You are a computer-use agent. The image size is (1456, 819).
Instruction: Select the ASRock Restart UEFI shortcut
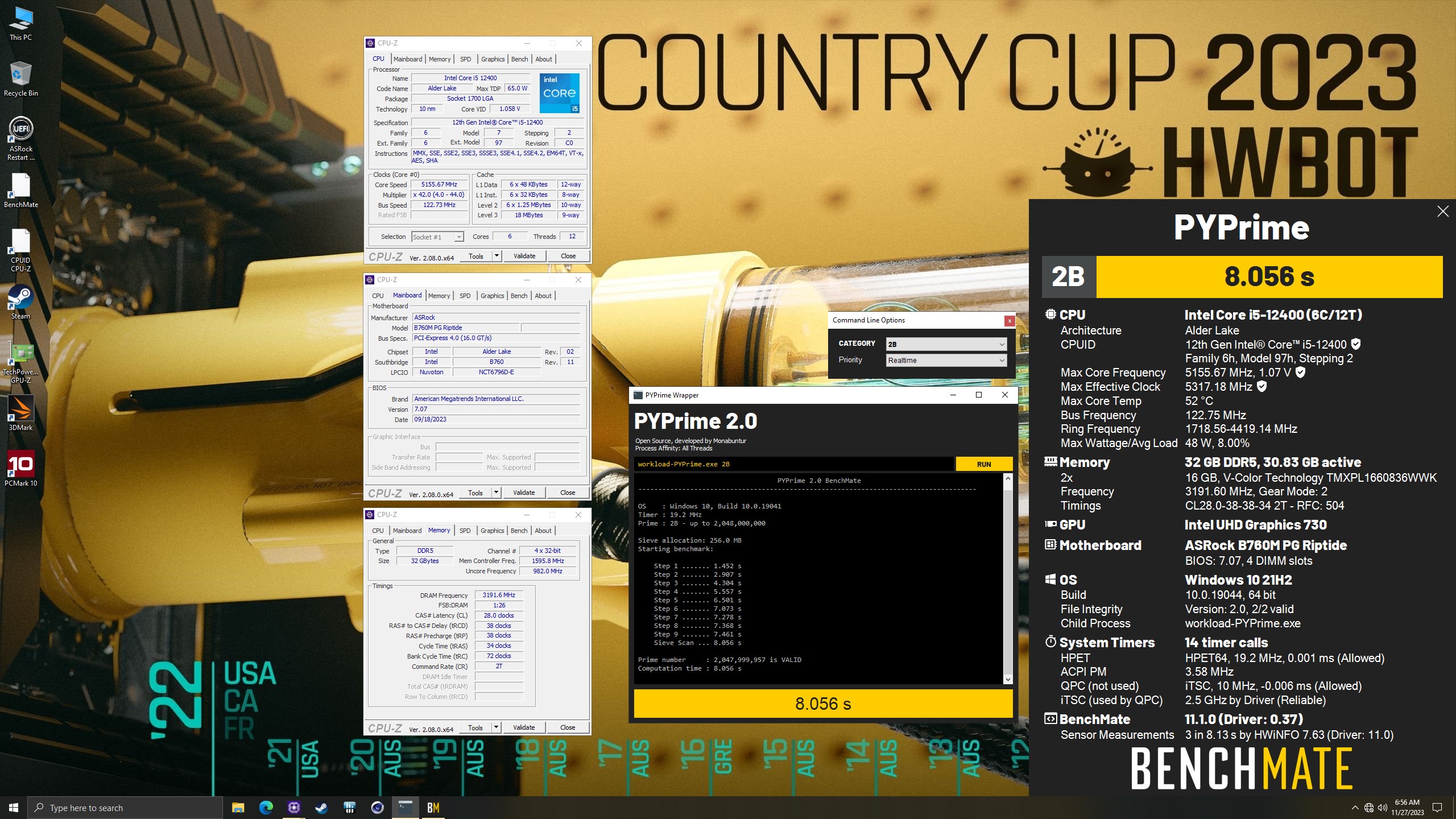pyautogui.click(x=20, y=138)
